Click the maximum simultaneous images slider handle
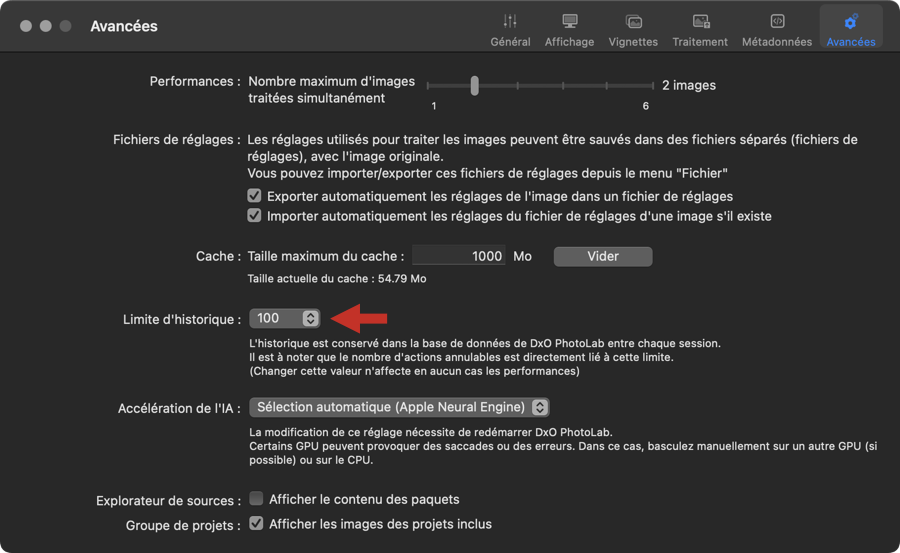 pos(474,86)
